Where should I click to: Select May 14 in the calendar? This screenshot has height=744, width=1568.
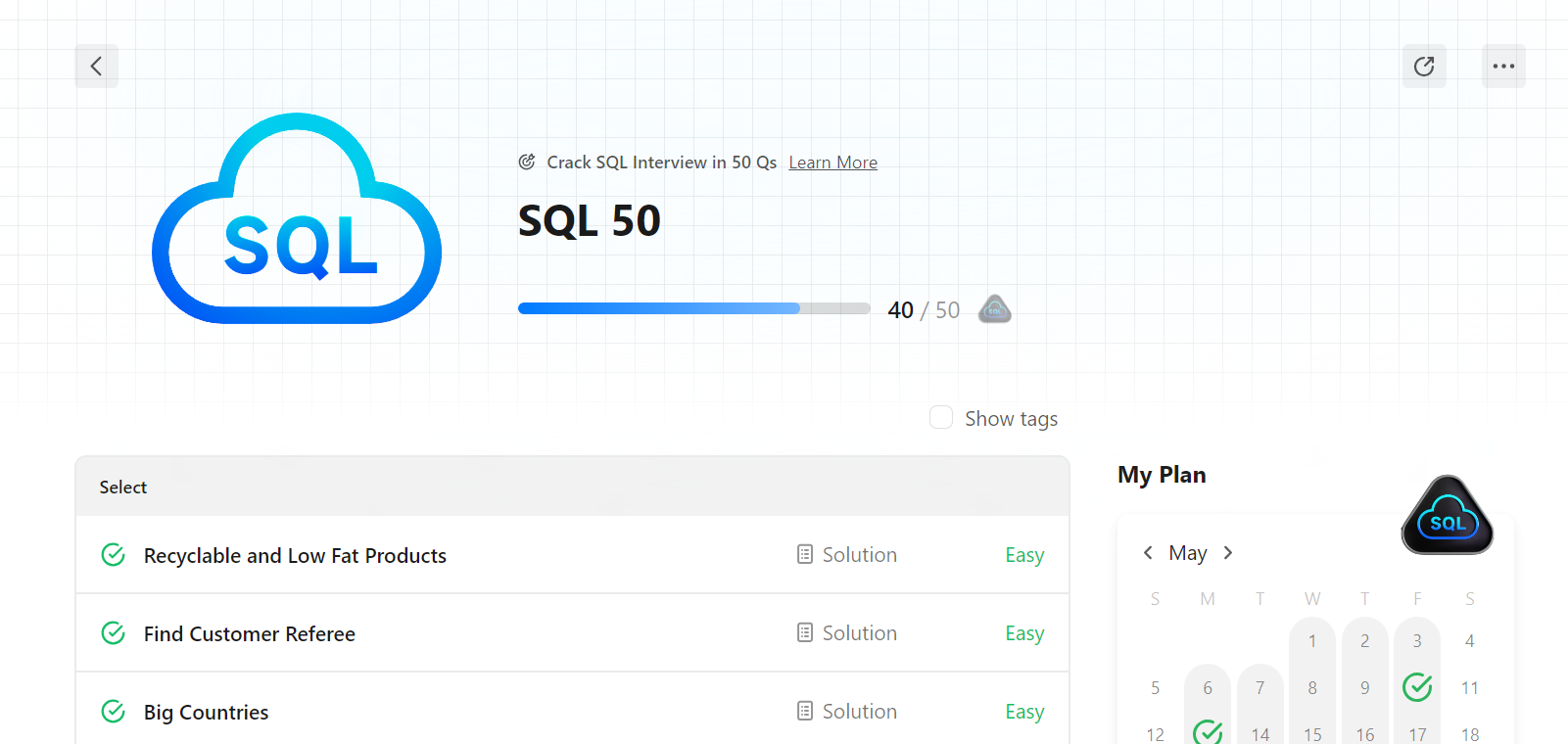coord(1260,734)
